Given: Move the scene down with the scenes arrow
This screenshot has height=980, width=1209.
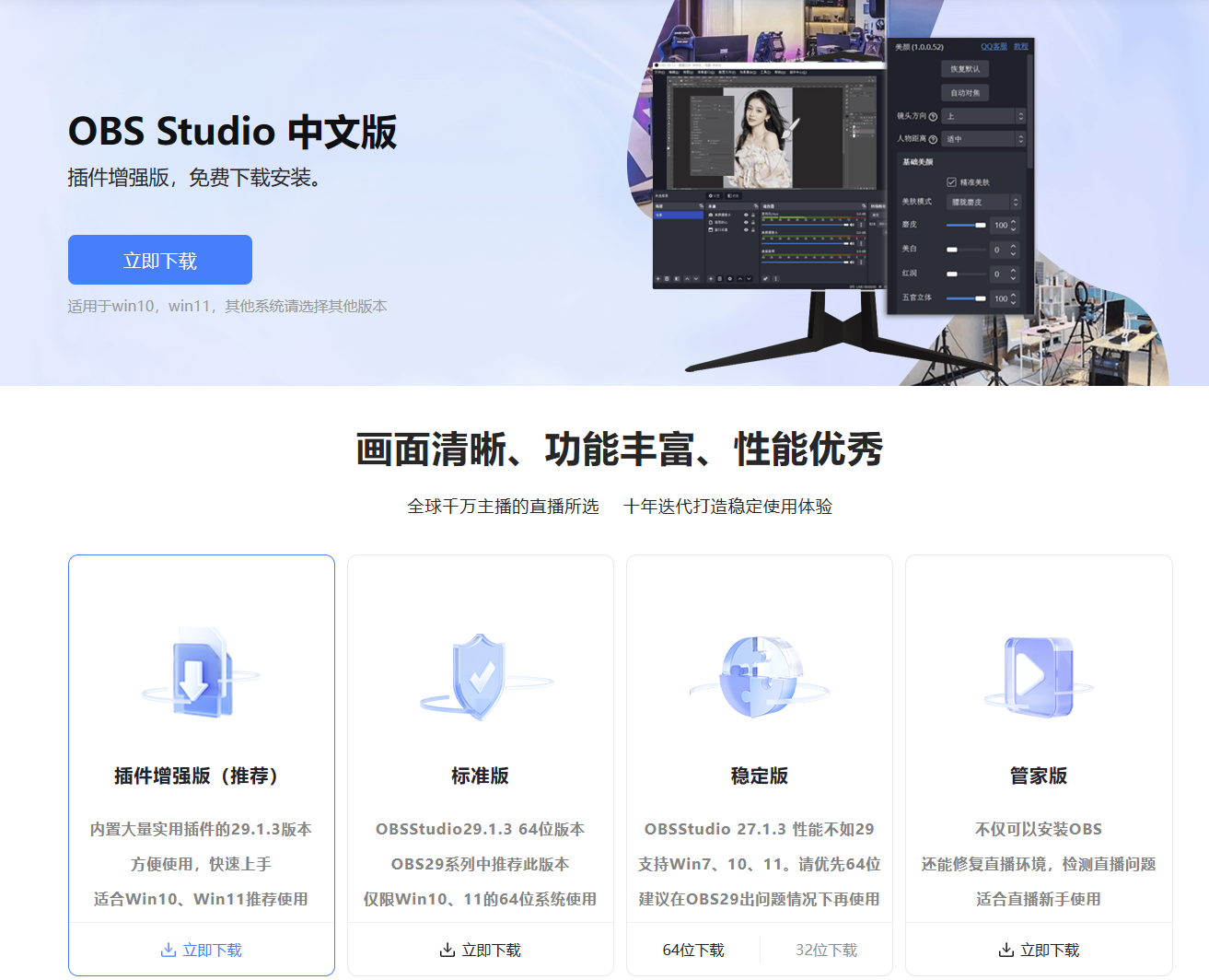Looking at the screenshot, I should point(696,278).
